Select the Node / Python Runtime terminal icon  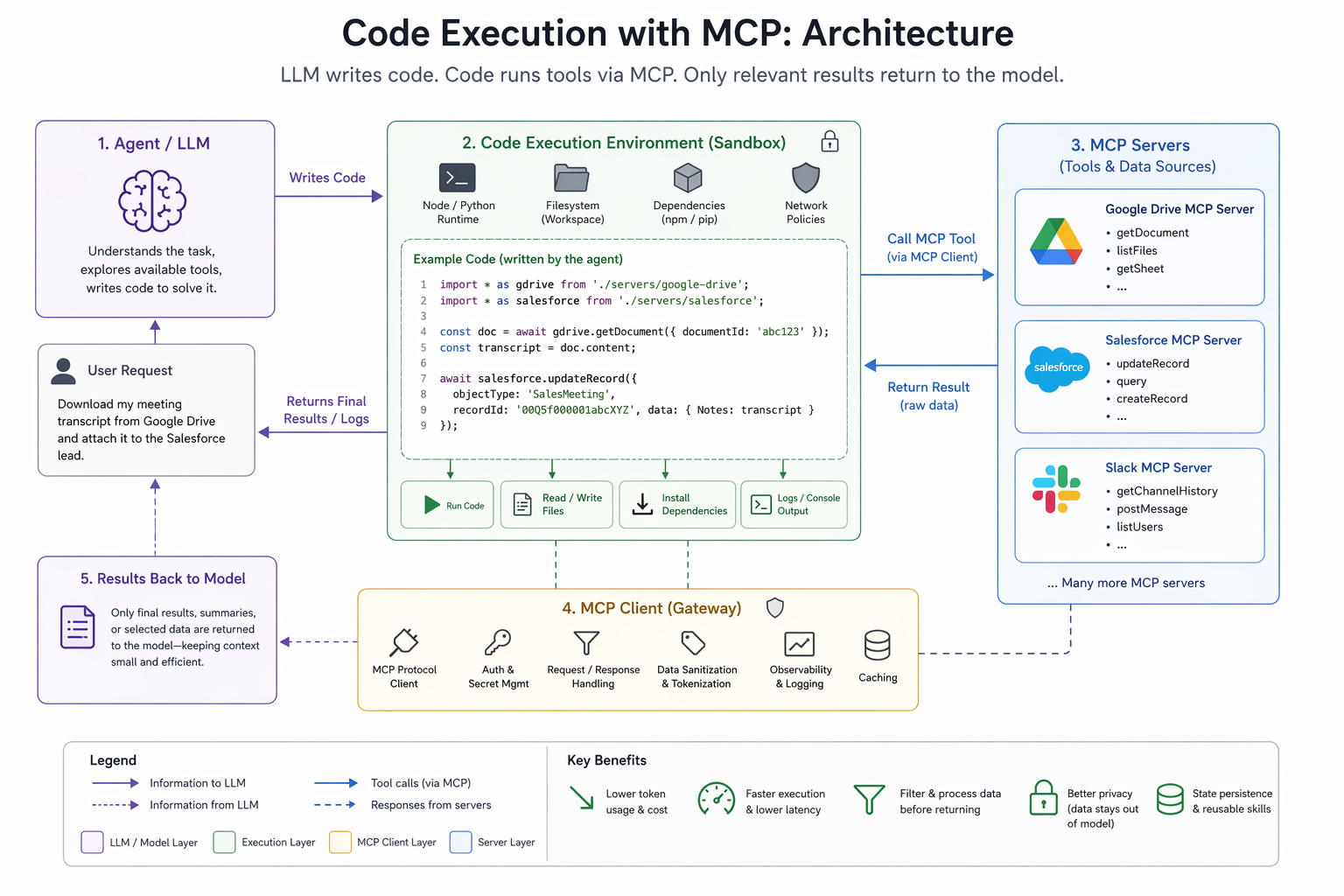point(458,178)
